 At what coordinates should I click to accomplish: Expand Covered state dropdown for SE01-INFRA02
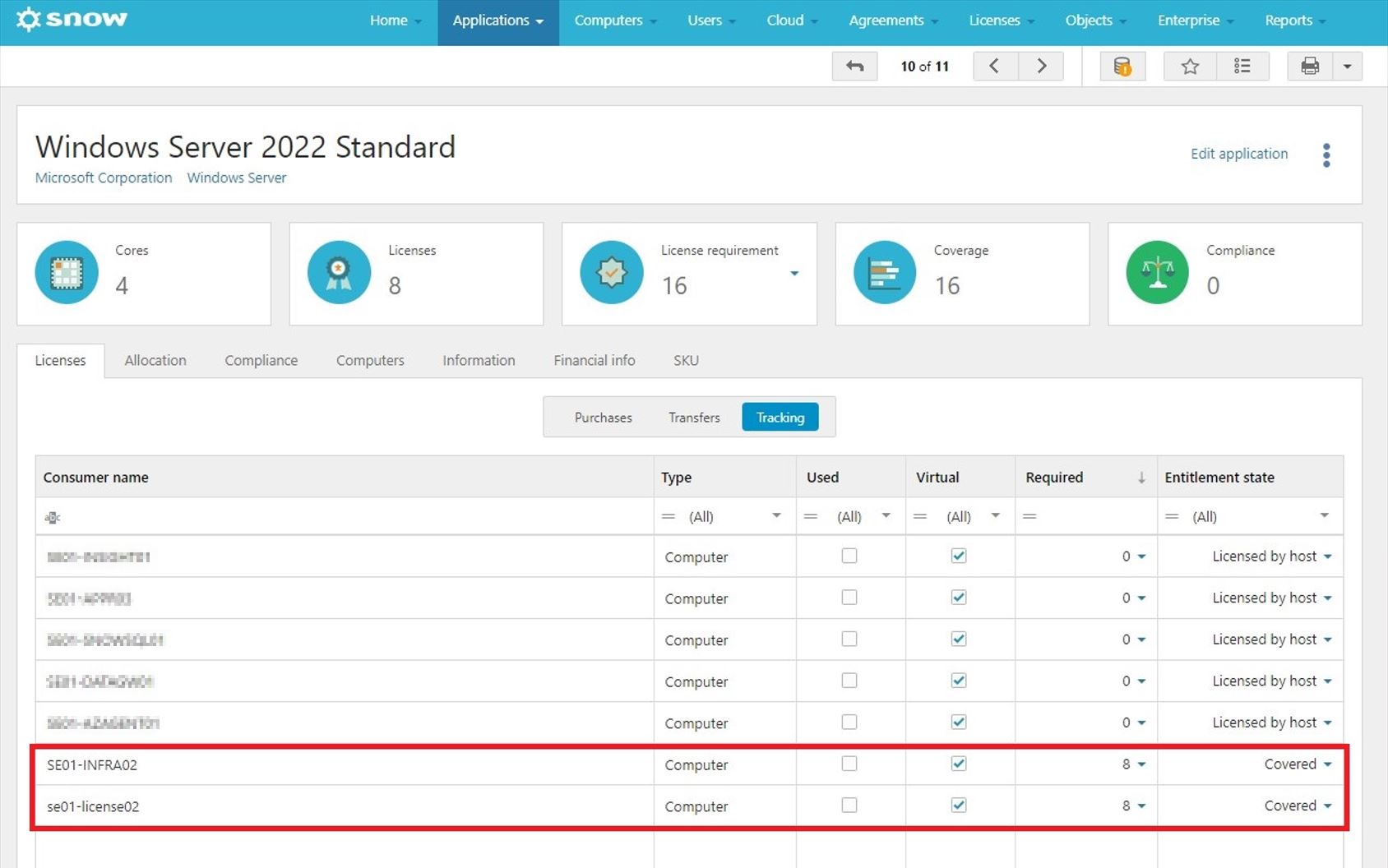pyautogui.click(x=1328, y=764)
